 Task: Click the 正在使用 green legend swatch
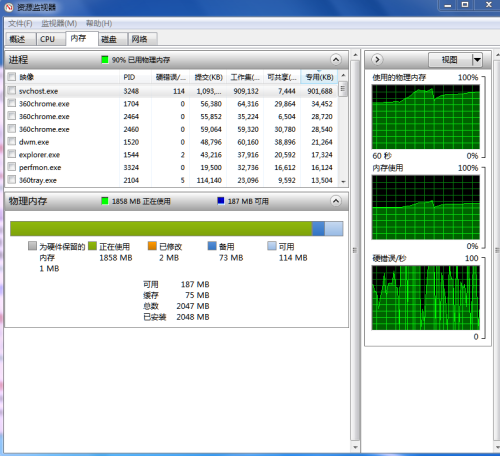[x=92, y=246]
